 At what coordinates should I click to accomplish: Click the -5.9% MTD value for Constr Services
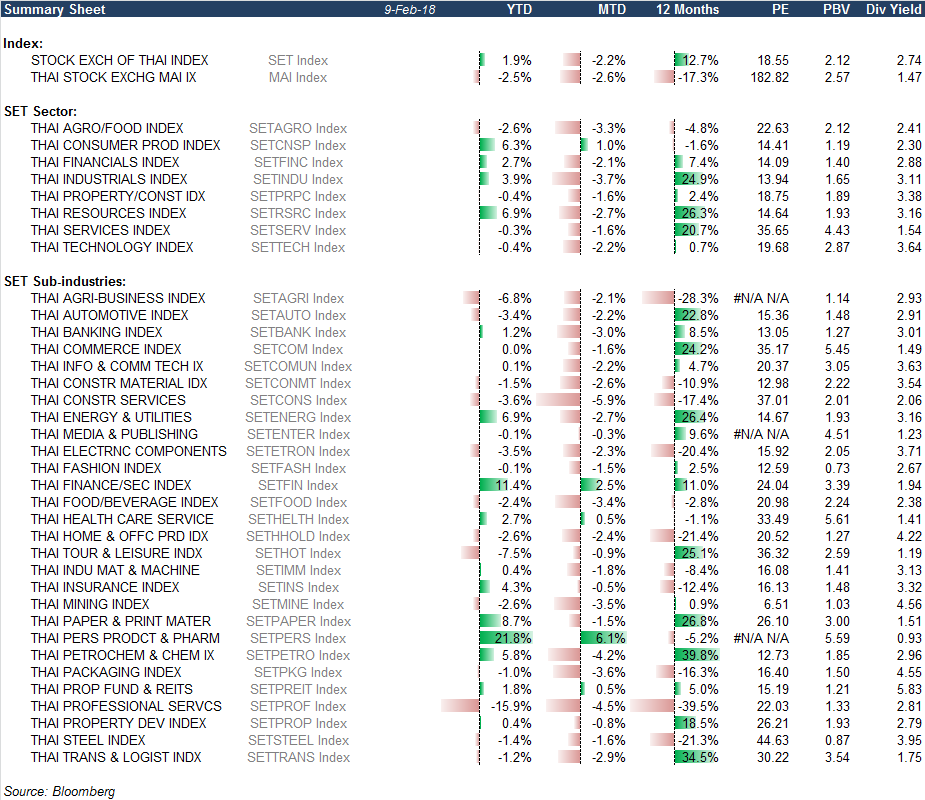click(x=609, y=401)
